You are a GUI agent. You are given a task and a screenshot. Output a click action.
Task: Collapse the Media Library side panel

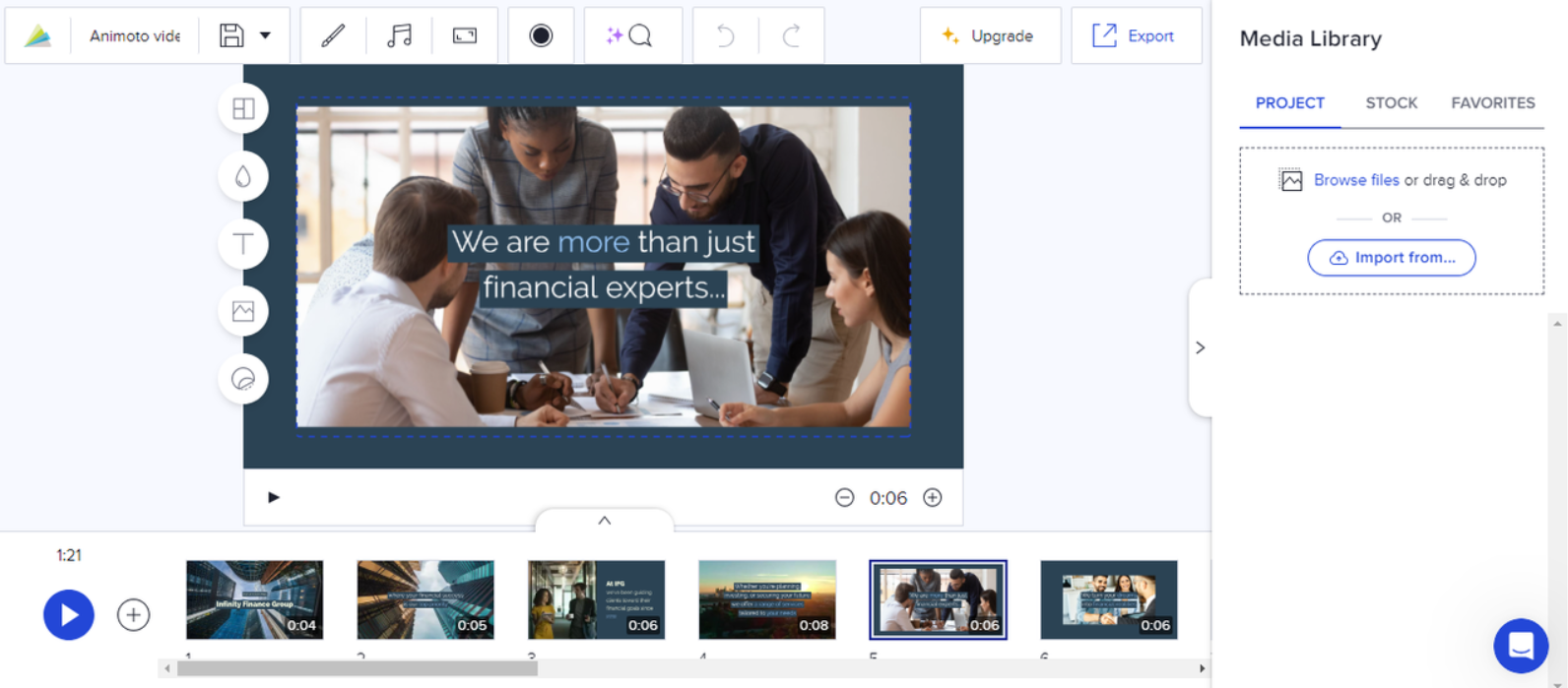tap(1200, 347)
